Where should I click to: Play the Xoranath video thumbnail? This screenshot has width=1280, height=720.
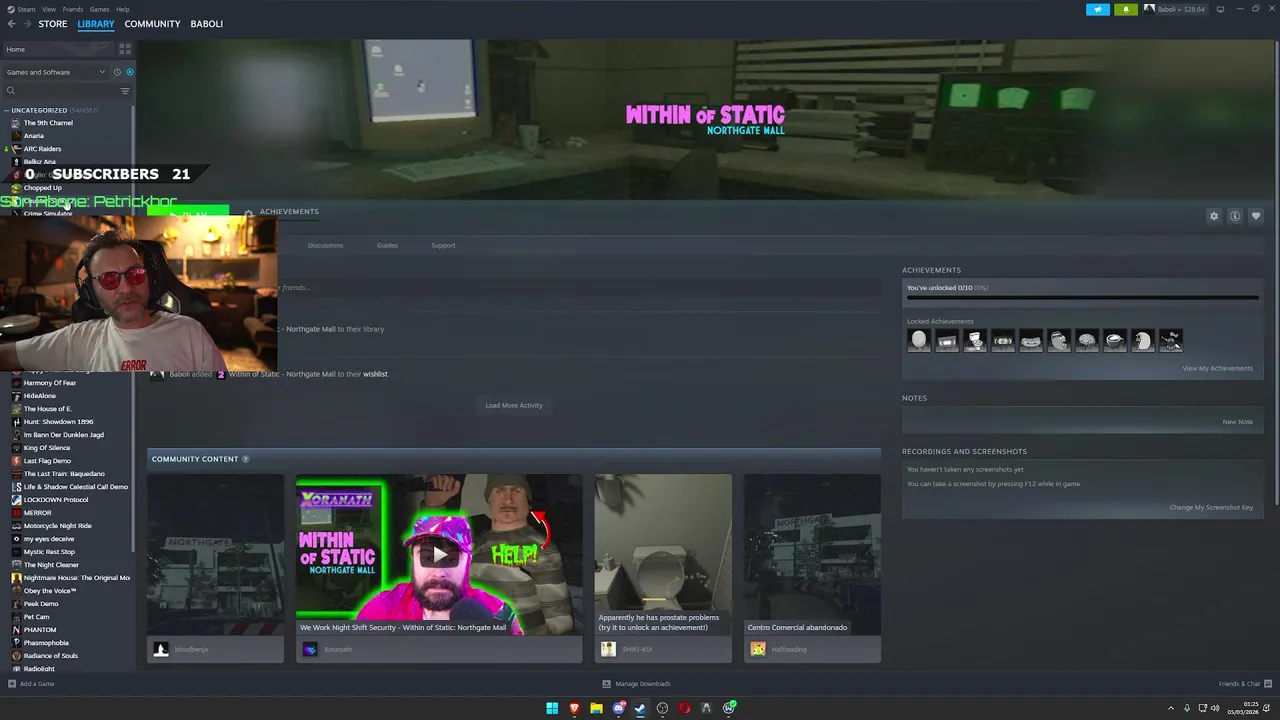[439, 554]
